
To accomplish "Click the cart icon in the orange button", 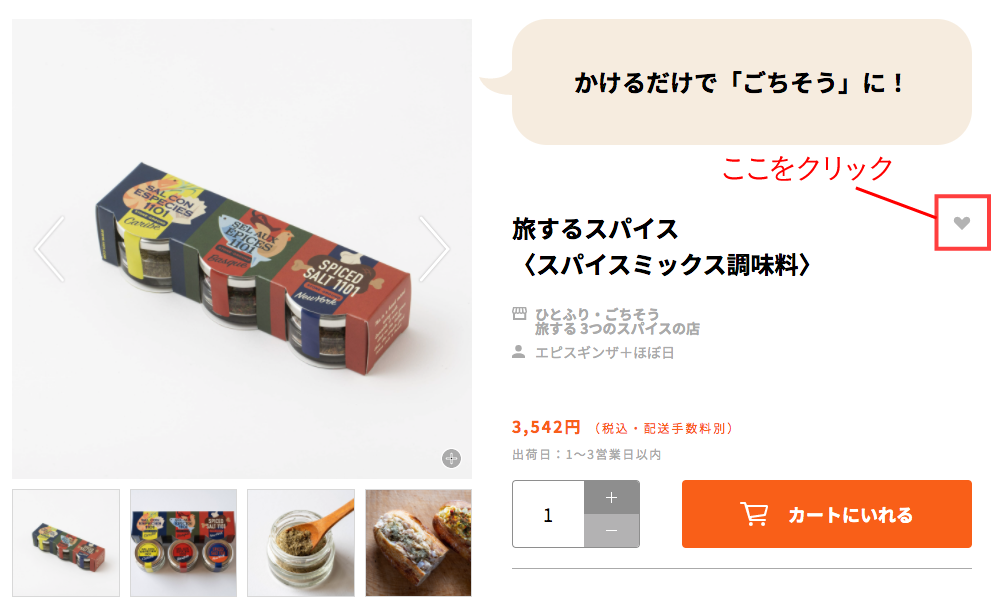I will pos(754,513).
